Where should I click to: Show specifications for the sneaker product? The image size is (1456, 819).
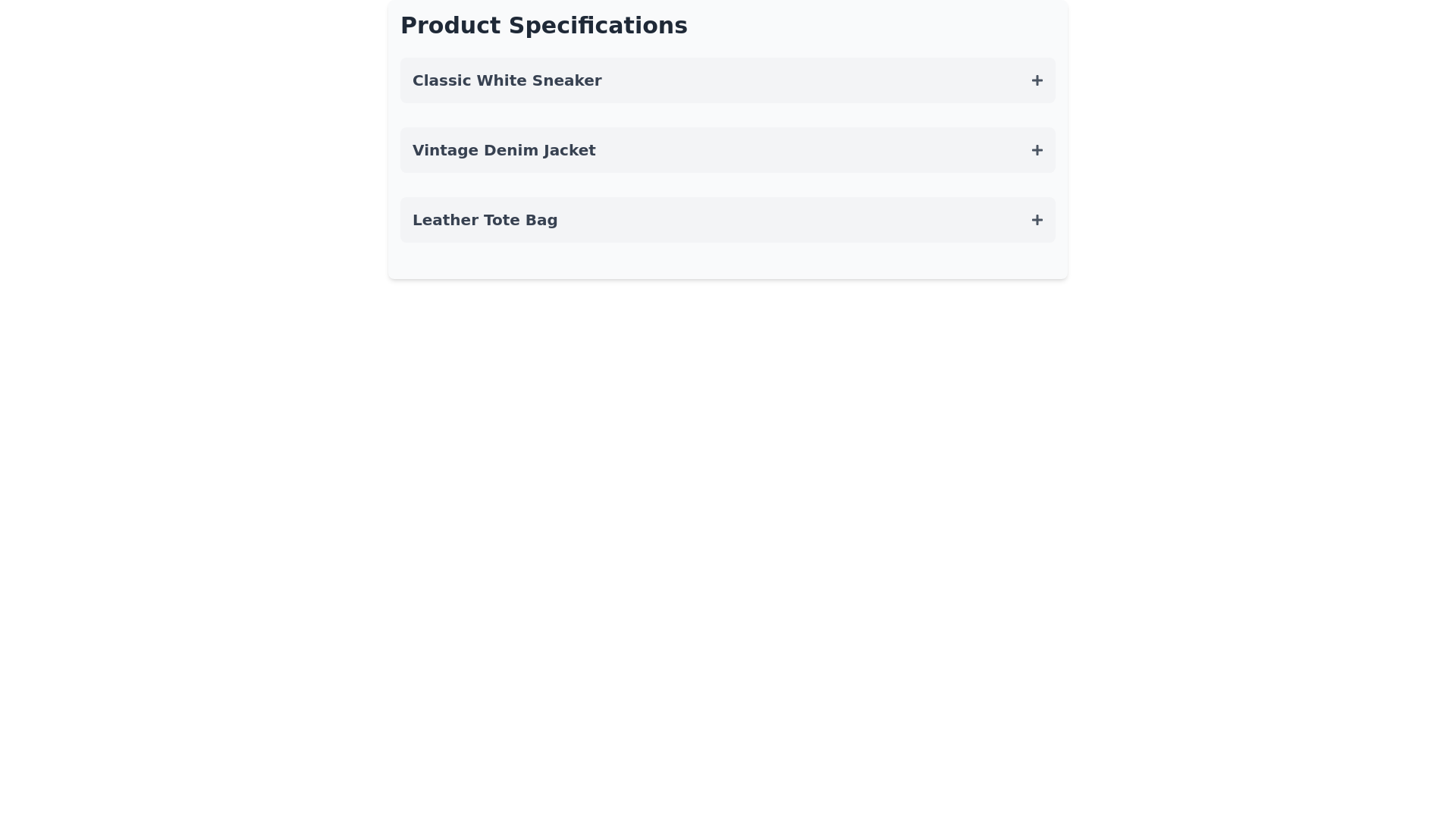(x=727, y=80)
